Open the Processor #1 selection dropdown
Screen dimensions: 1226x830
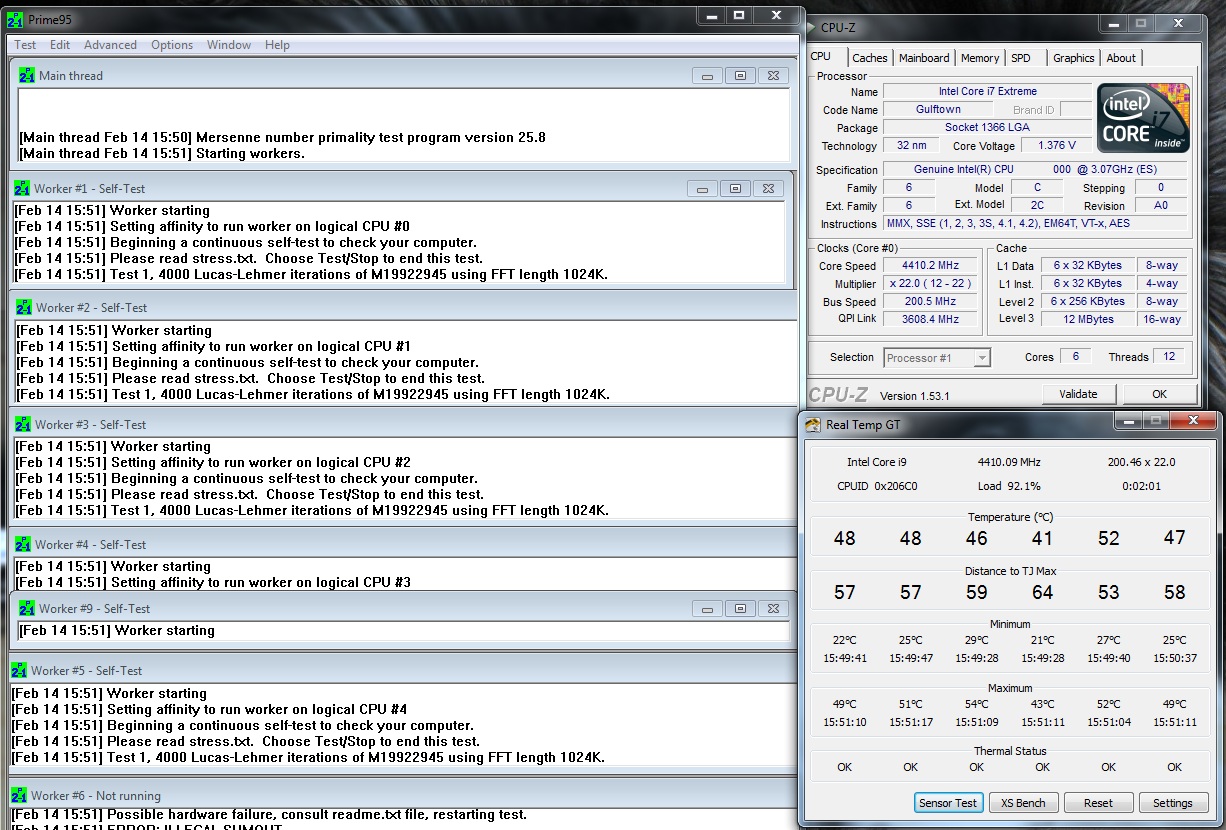(937, 358)
